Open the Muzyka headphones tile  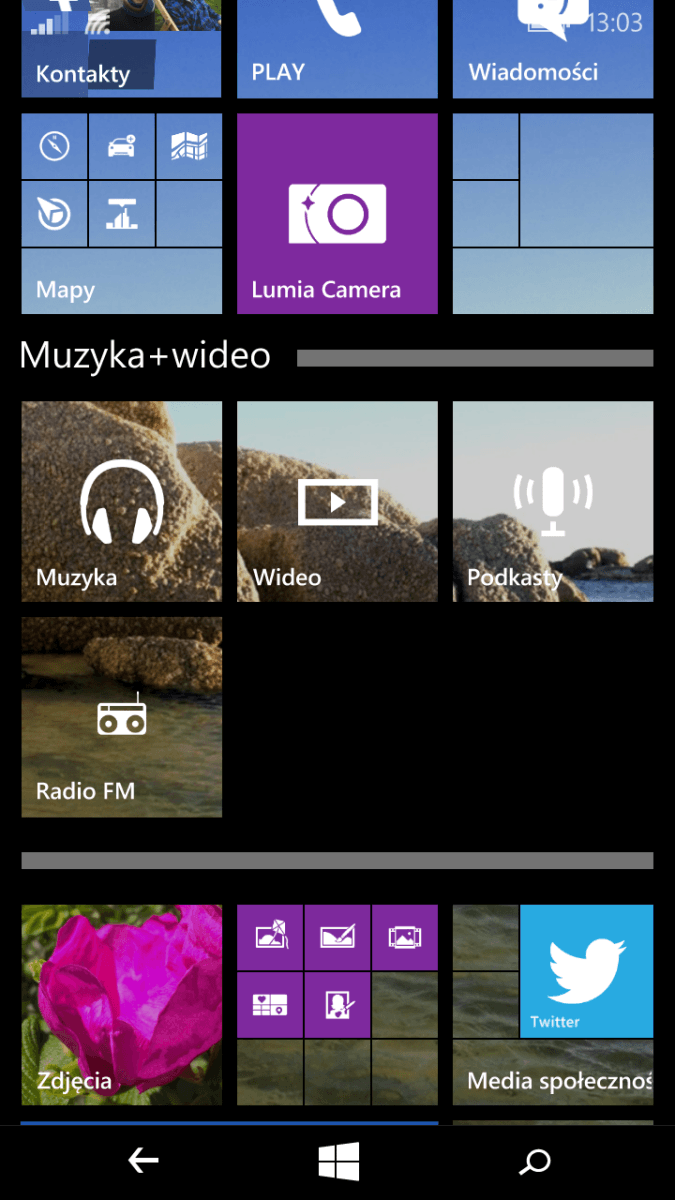coord(121,501)
